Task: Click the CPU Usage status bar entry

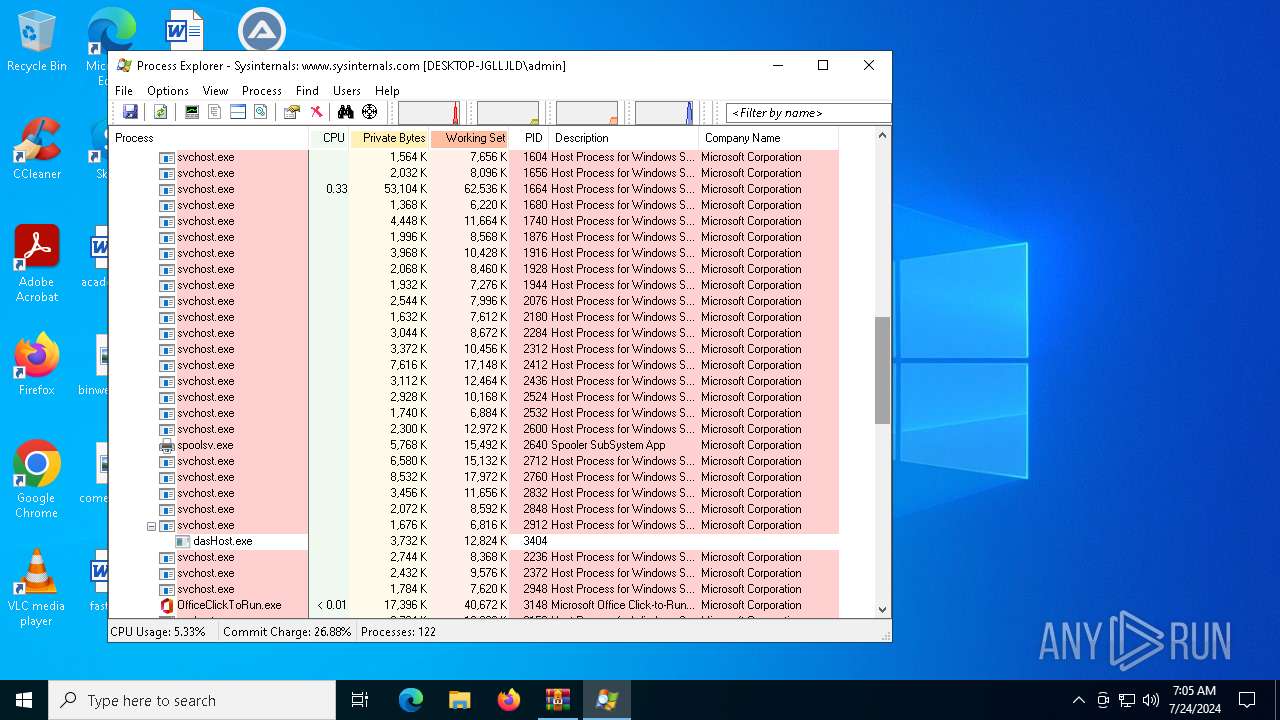Action: pyautogui.click(x=158, y=632)
